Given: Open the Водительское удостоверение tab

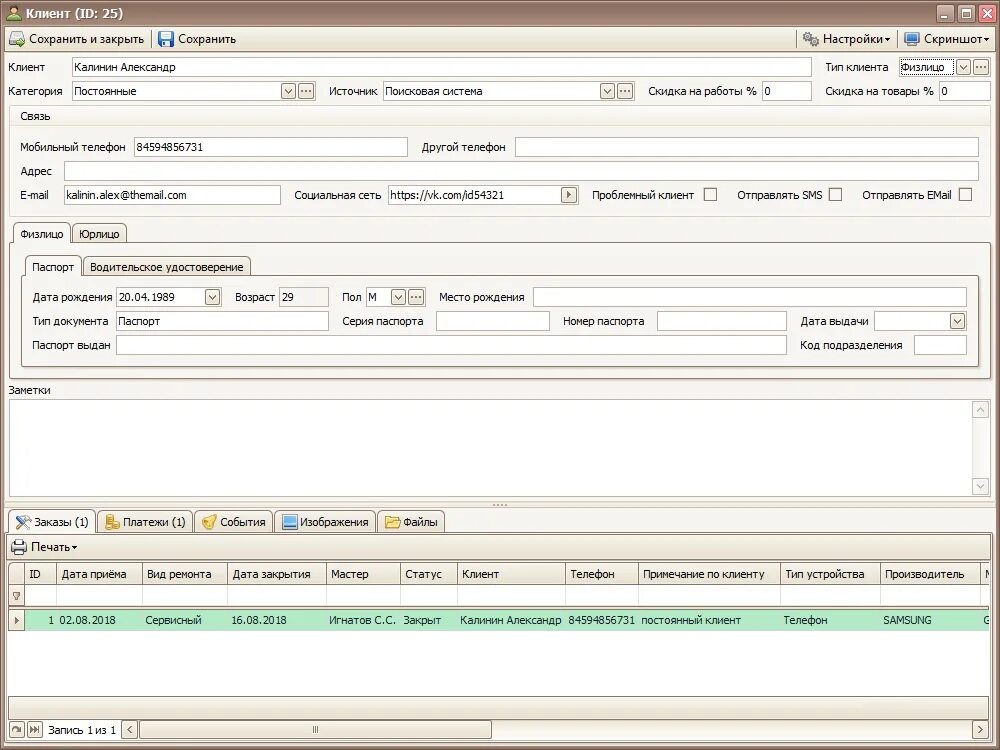Looking at the screenshot, I should tap(166, 267).
